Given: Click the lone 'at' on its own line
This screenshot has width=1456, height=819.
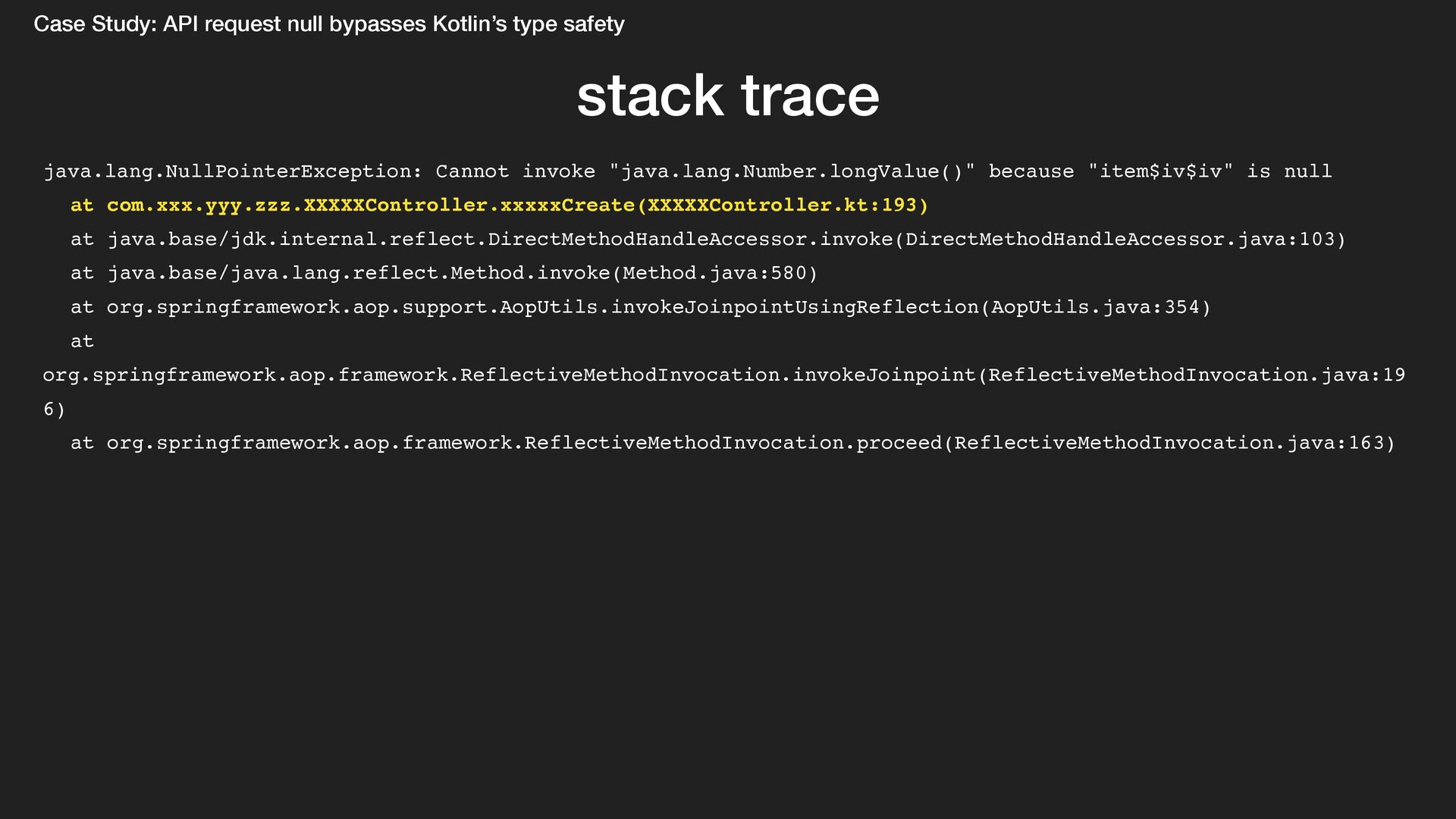Looking at the screenshot, I should pyautogui.click(x=82, y=341).
